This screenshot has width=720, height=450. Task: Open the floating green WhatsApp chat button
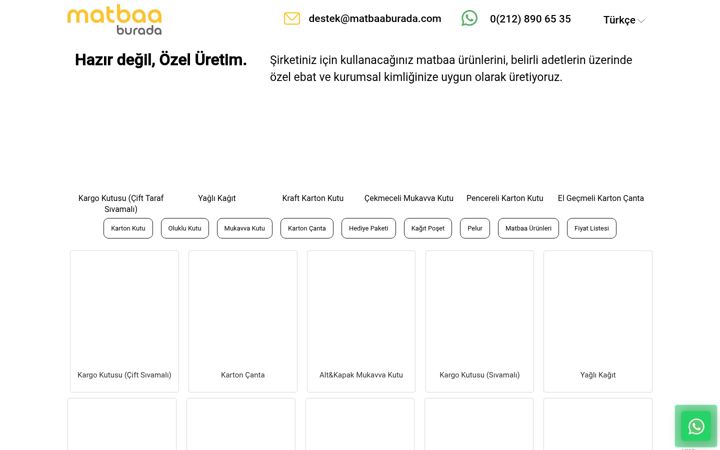(696, 426)
